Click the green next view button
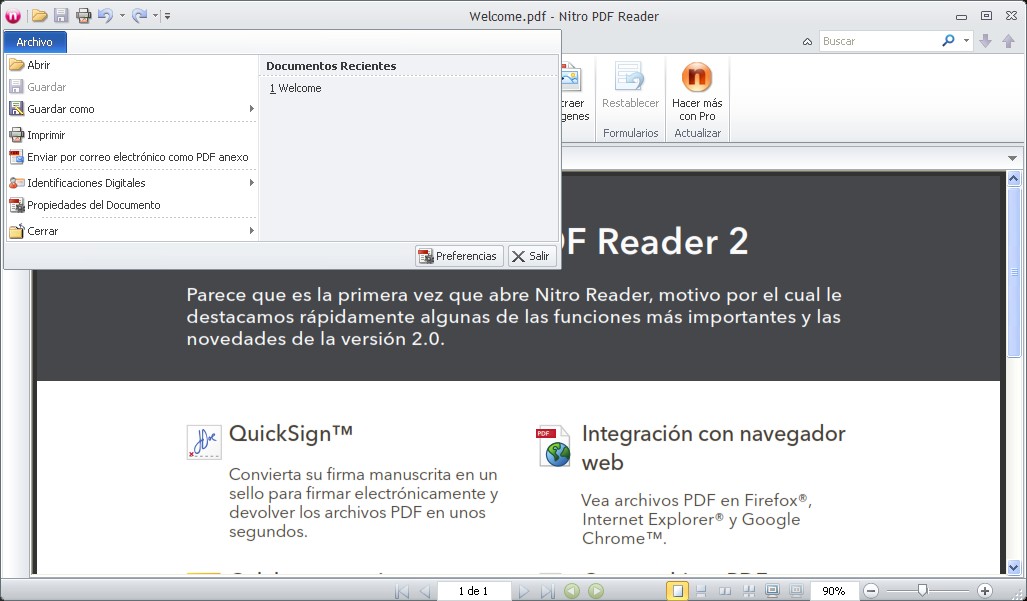 tap(595, 591)
